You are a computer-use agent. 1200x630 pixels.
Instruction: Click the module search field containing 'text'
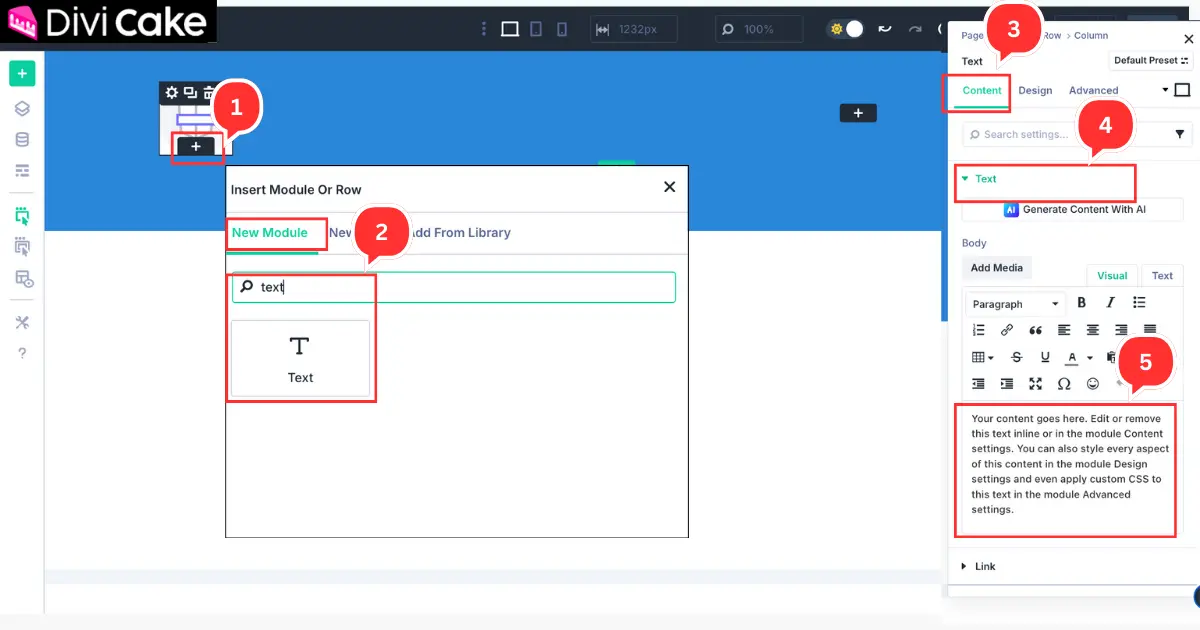click(454, 287)
